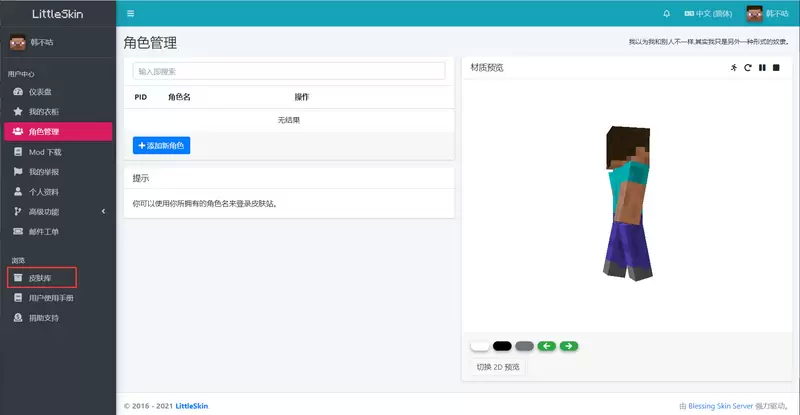
Task: Click book icon beside Mod 下载
Action: click(18, 152)
